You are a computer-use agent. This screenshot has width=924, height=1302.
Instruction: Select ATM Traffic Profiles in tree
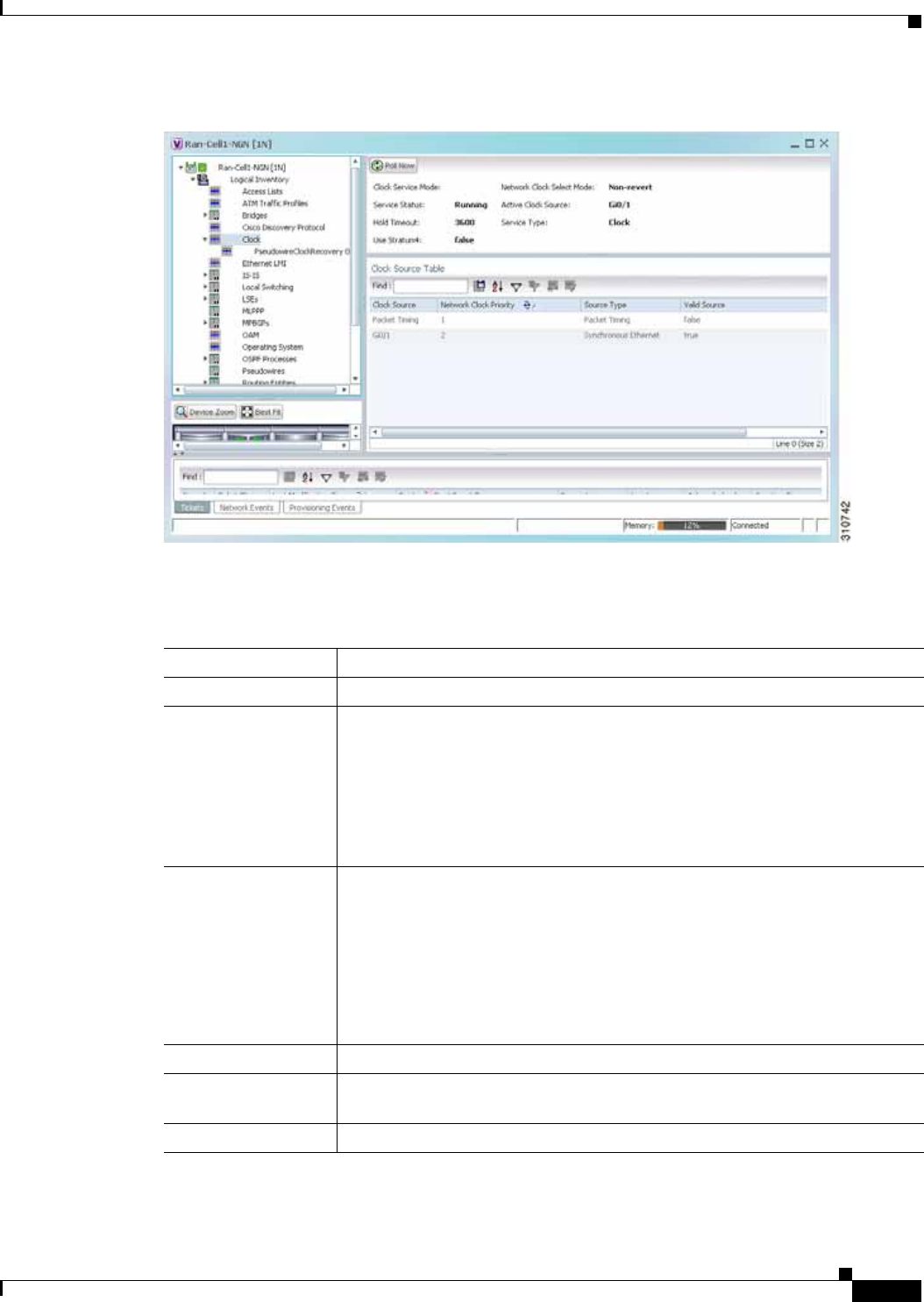[x=275, y=203]
